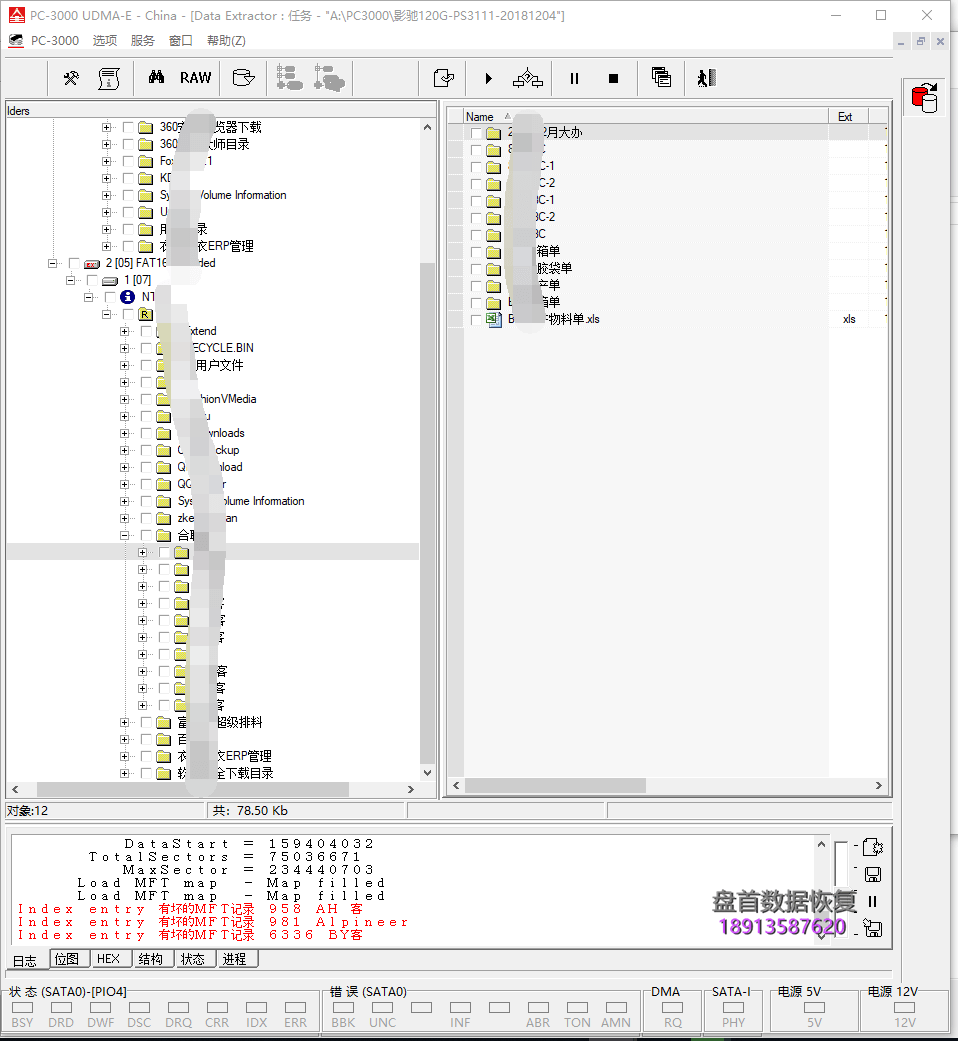This screenshot has width=958, height=1041.
Task: Open the binoculars search tool
Action: coord(157,78)
